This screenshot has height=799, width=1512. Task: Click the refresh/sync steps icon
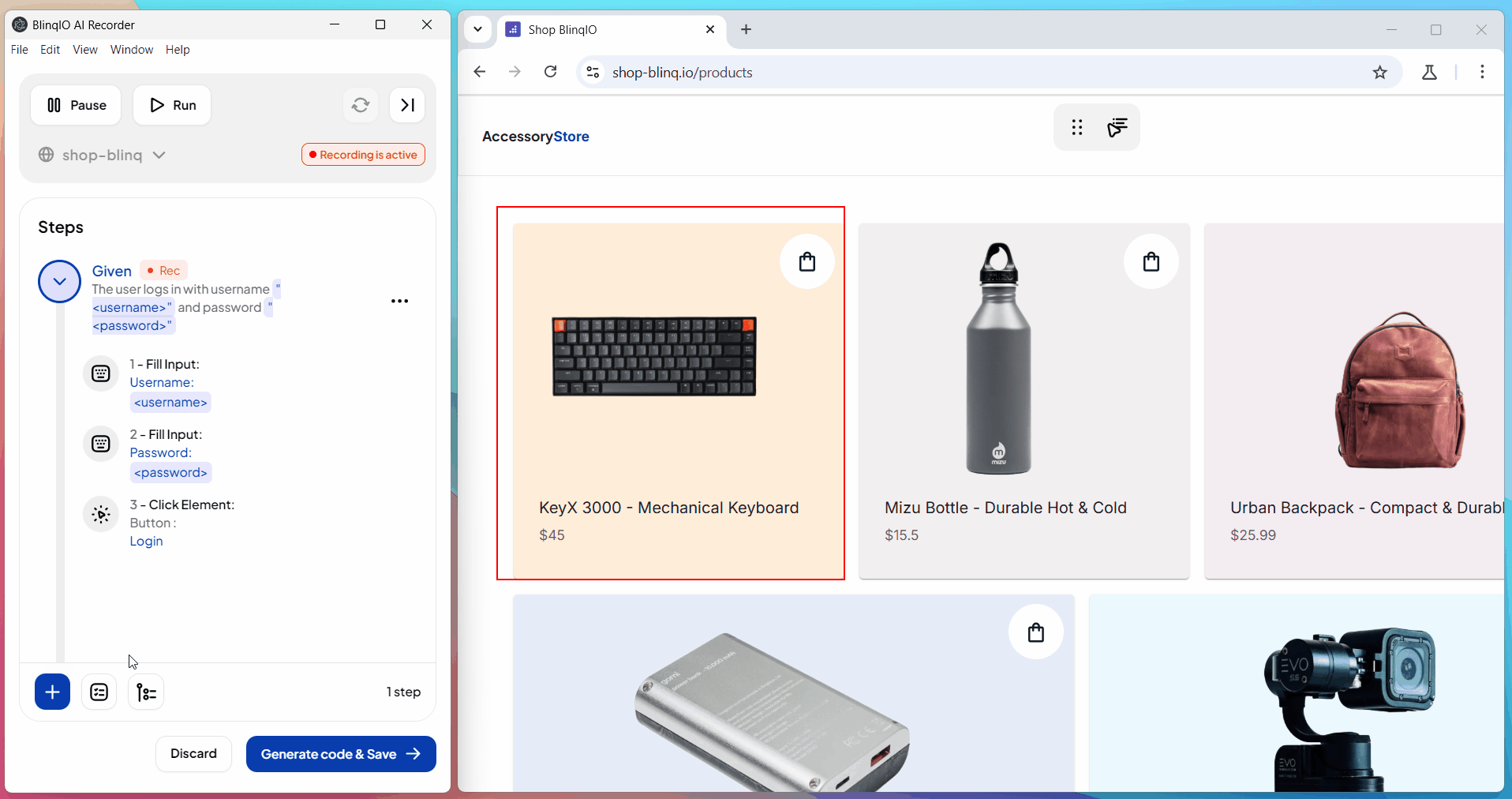[360, 105]
